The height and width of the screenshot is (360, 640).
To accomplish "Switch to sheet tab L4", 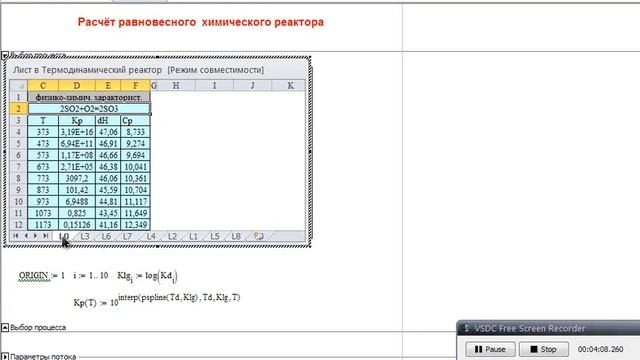I will pos(151,236).
